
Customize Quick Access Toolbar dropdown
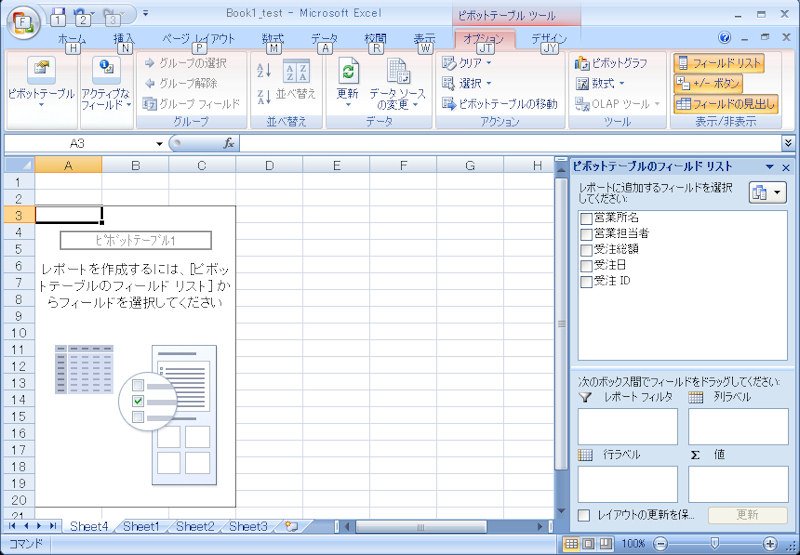(146, 13)
